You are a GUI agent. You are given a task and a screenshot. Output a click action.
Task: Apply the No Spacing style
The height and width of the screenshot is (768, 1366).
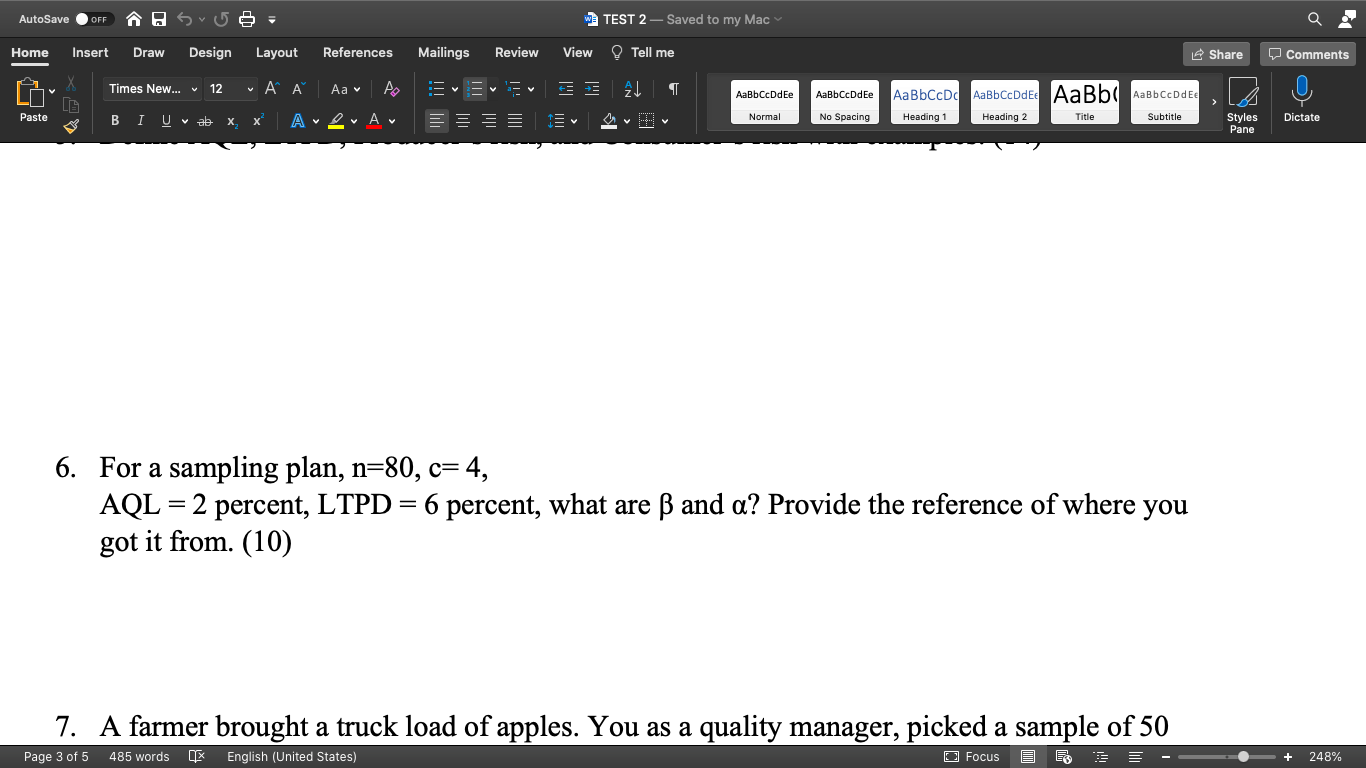(x=844, y=101)
